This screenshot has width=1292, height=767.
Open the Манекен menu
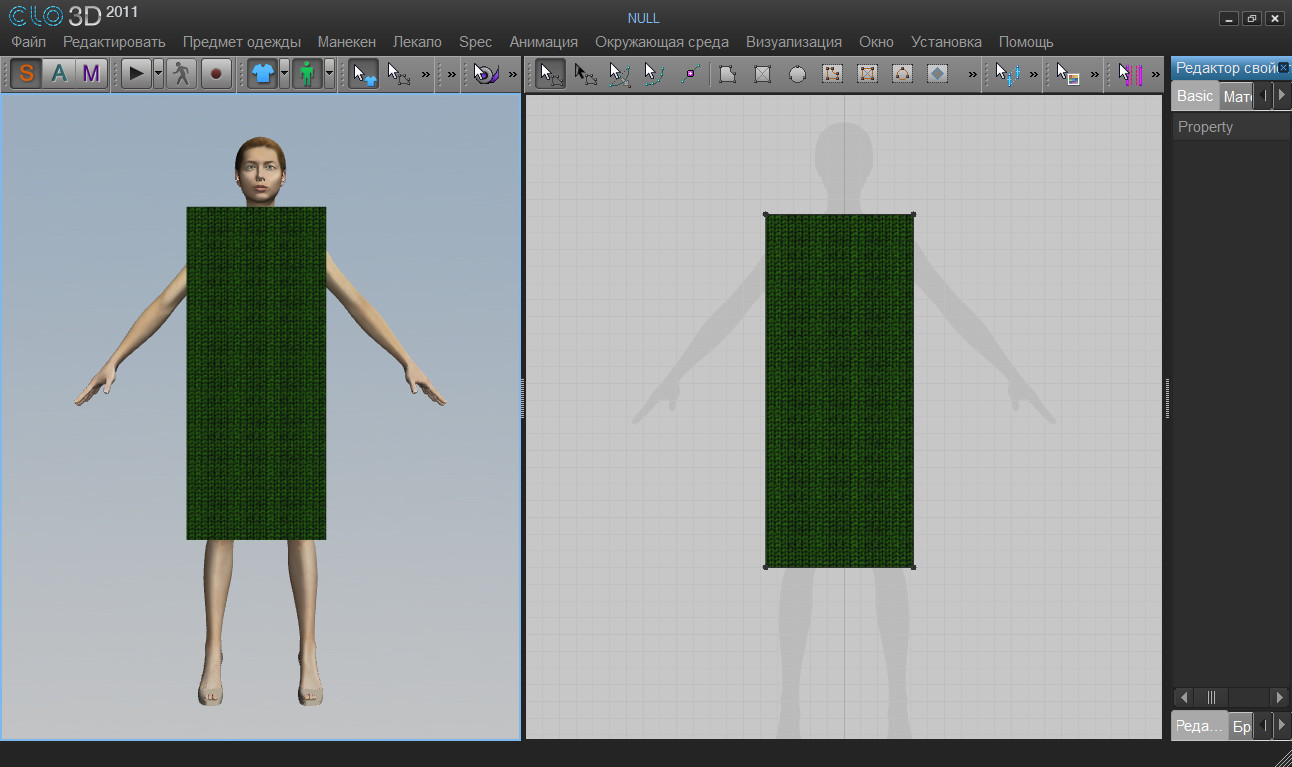click(x=346, y=42)
